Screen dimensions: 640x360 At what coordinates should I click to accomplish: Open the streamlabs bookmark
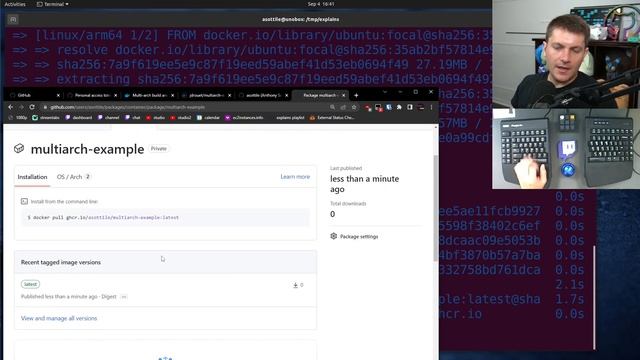point(46,118)
